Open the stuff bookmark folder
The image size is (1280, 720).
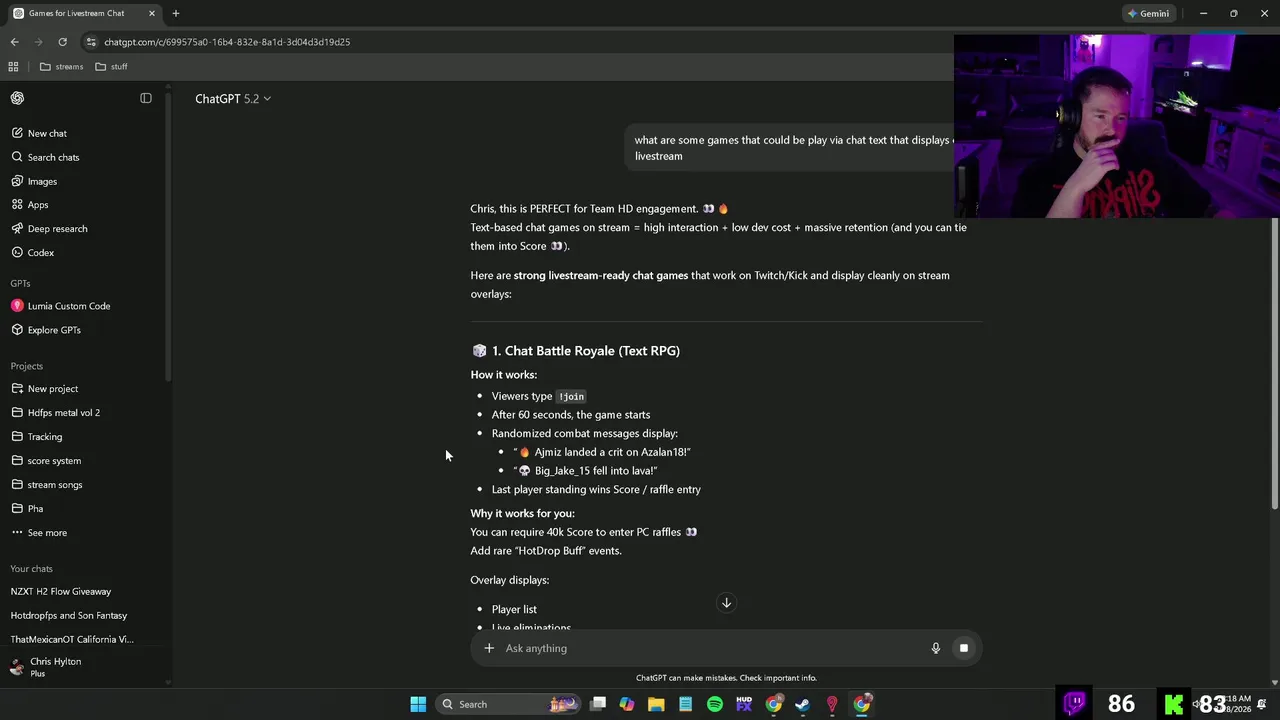[x=112, y=67]
